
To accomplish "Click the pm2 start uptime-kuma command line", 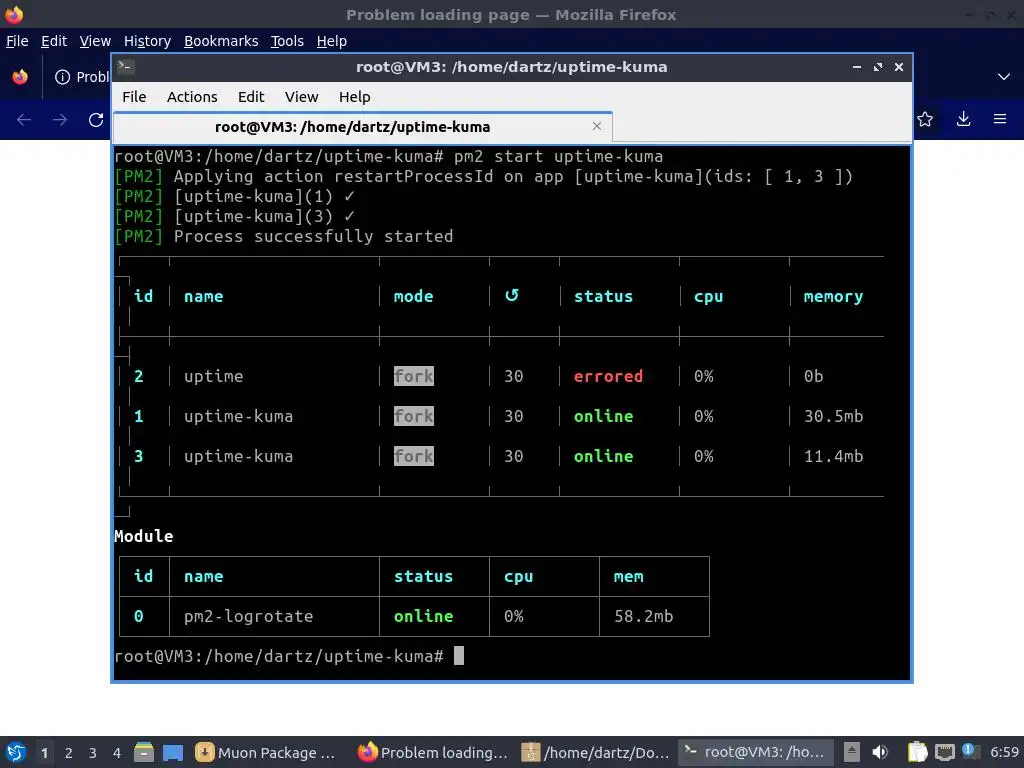I will click(x=389, y=156).
